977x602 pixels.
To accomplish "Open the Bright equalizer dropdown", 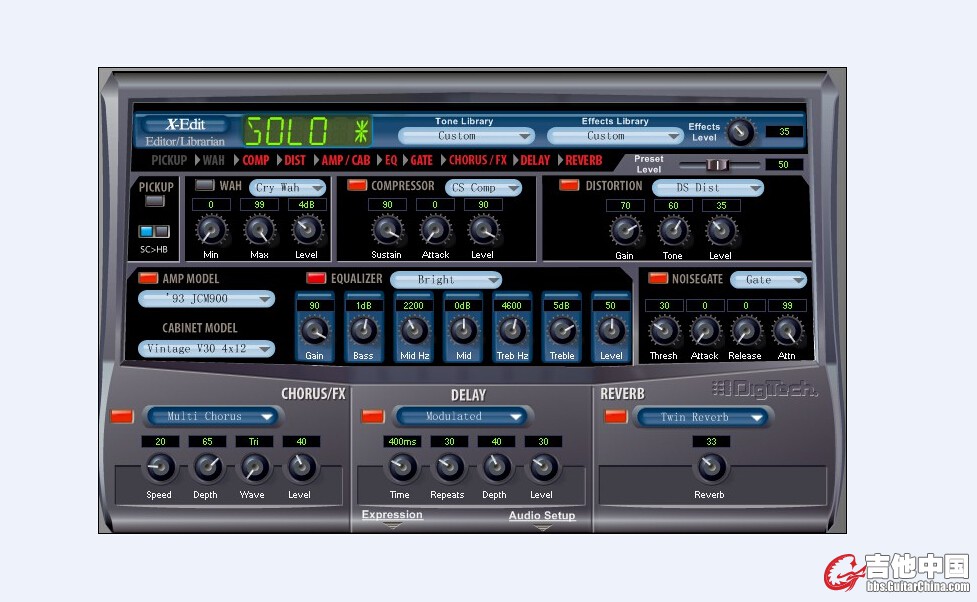I will pyautogui.click(x=446, y=280).
